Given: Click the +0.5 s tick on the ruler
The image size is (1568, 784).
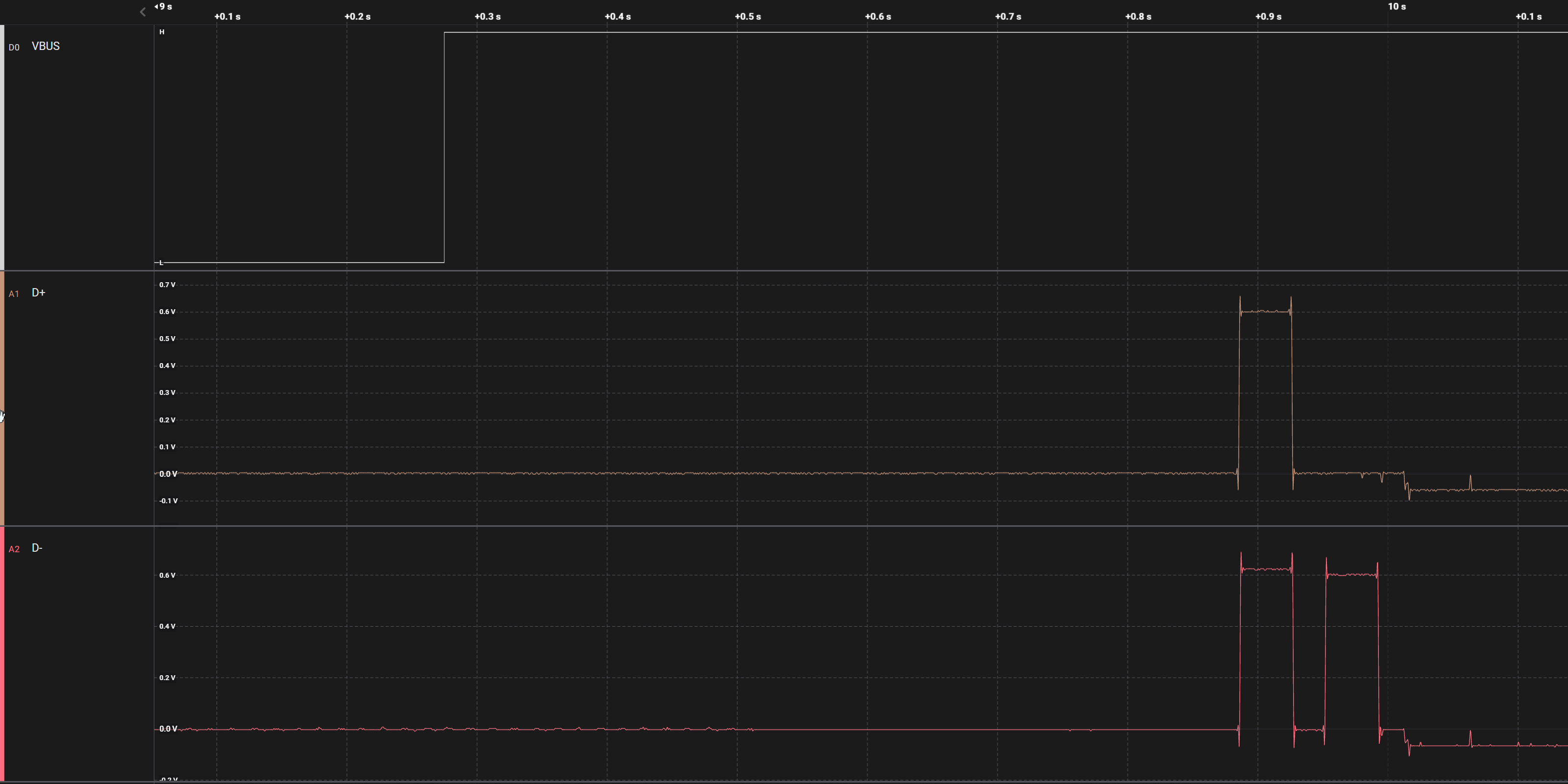Looking at the screenshot, I should tap(747, 17).
